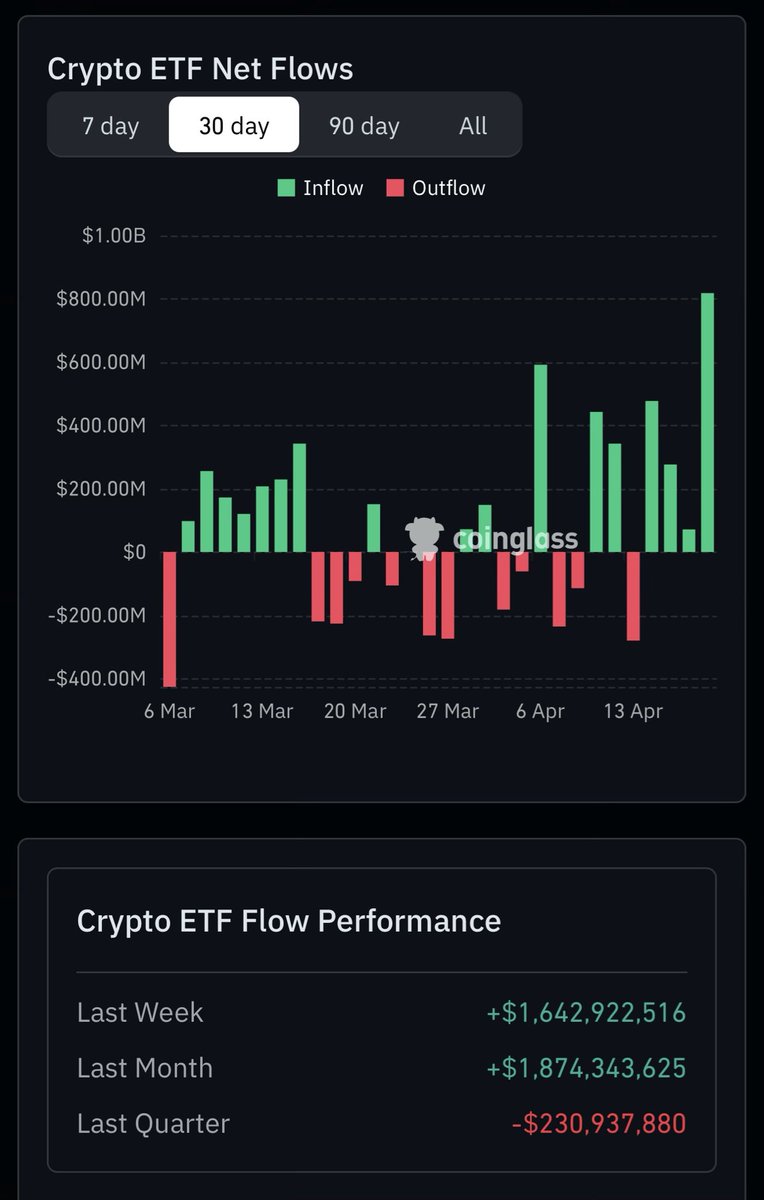This screenshot has height=1200, width=764.
Task: Click the 13 Apr date axis label
Action: [634, 711]
